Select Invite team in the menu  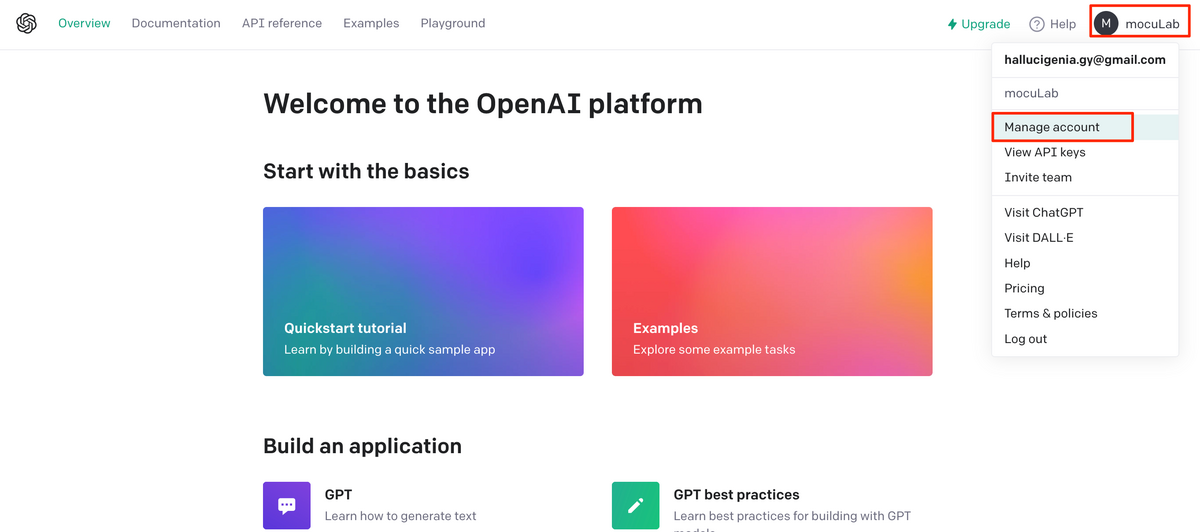click(x=1085, y=177)
